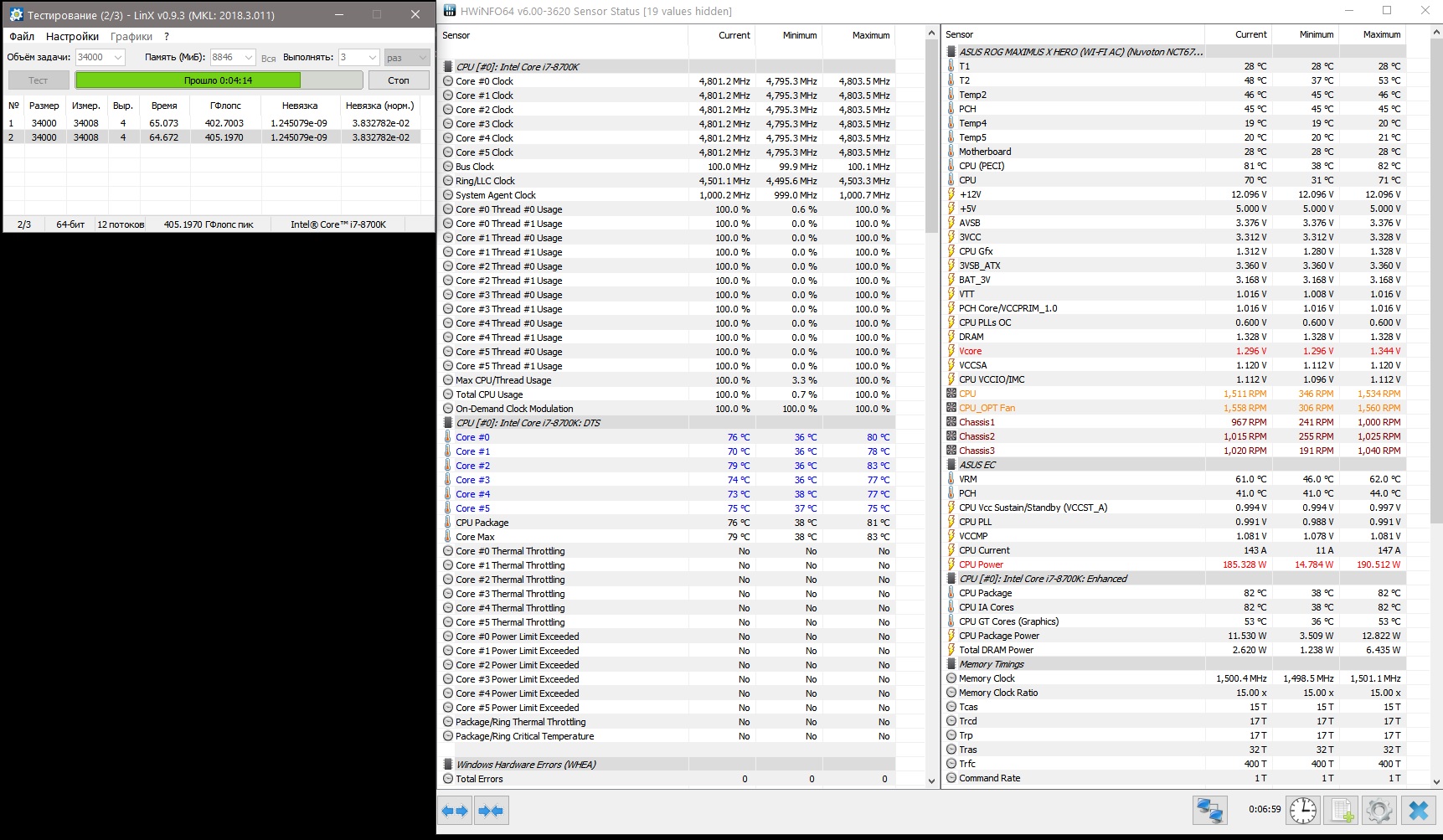Select the CPU (PECI) temperature row
The width and height of the screenshot is (1443, 840).
[x=1174, y=166]
